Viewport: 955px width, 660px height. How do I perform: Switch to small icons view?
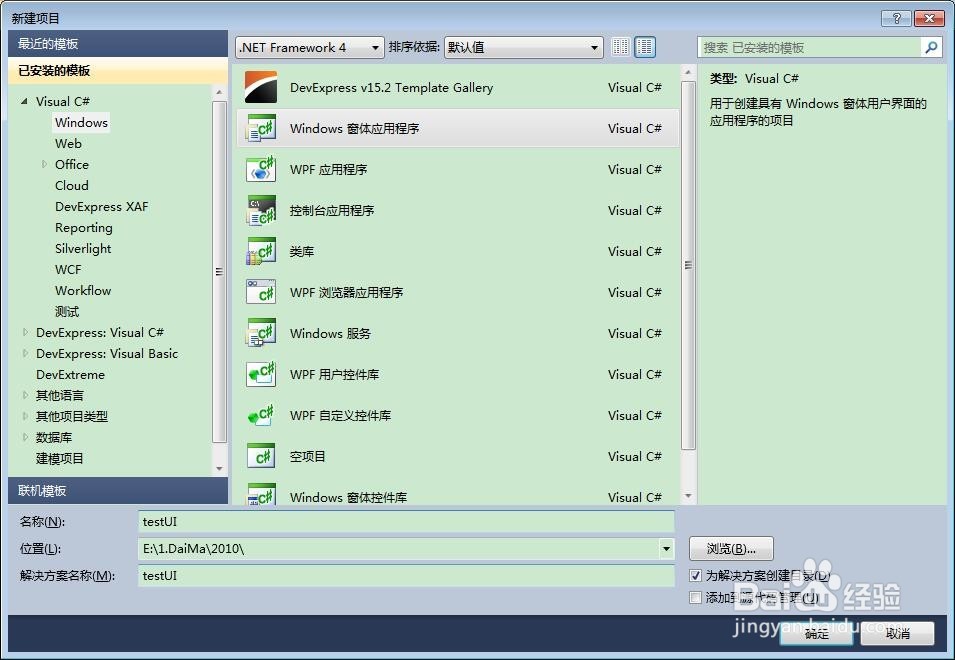pos(620,47)
